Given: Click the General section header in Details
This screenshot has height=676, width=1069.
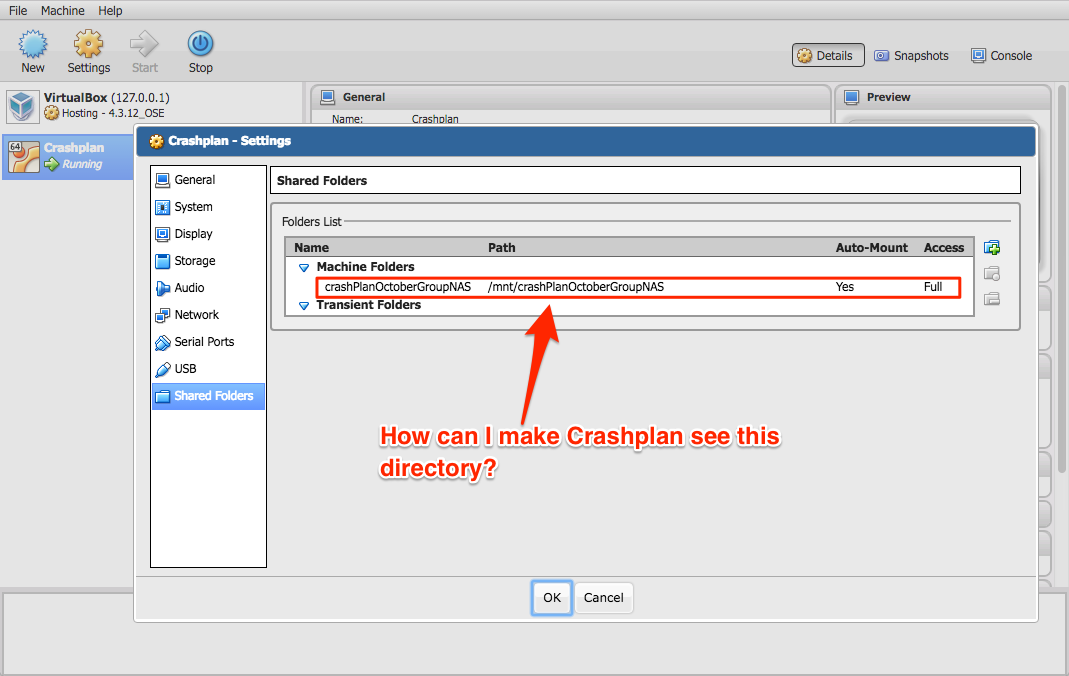Looking at the screenshot, I should click(571, 97).
